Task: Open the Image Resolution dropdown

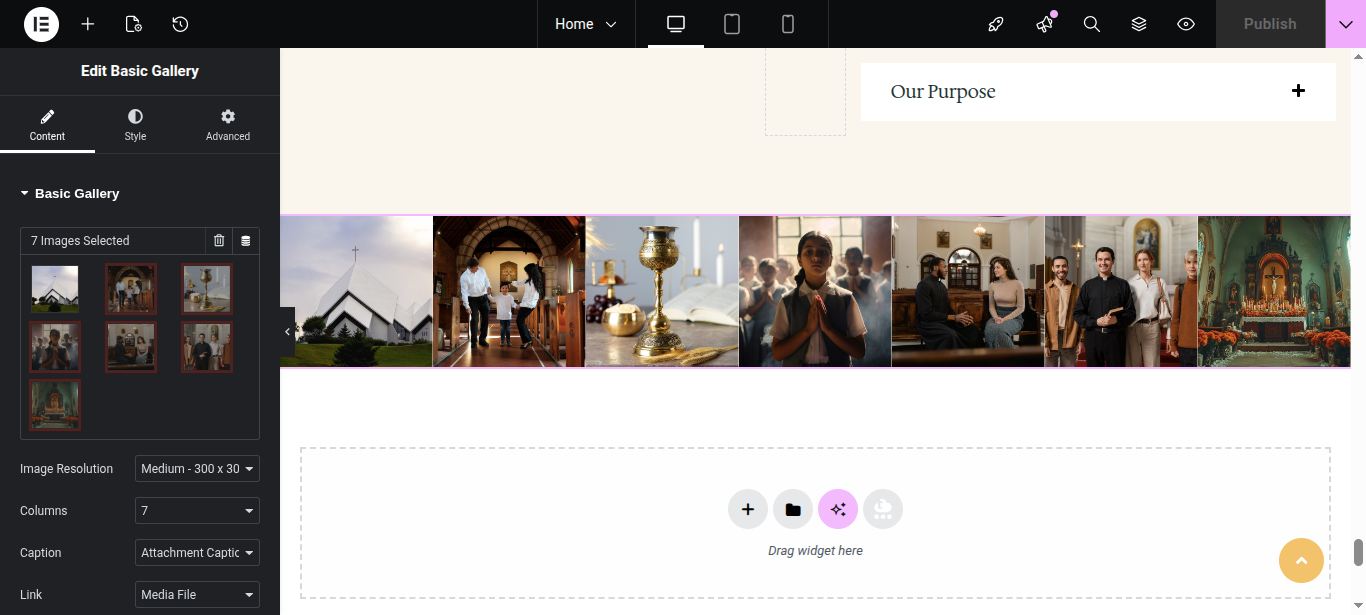Action: (197, 469)
